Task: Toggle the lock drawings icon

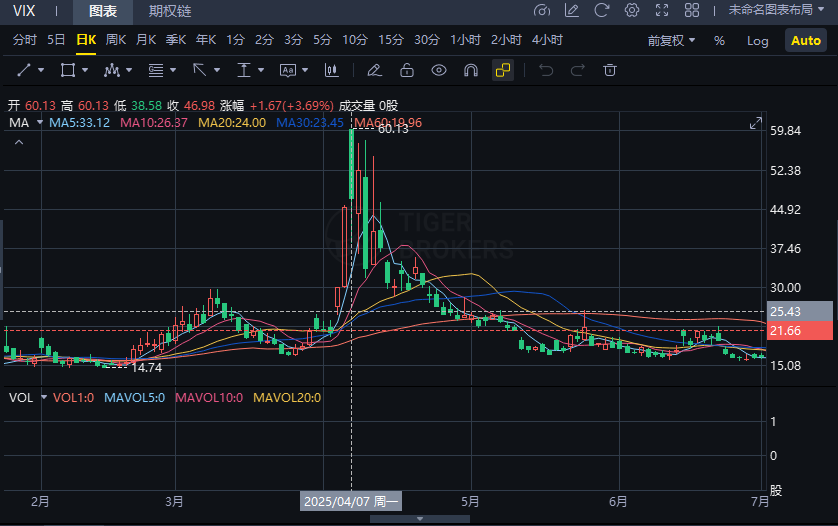Action: pos(406,70)
